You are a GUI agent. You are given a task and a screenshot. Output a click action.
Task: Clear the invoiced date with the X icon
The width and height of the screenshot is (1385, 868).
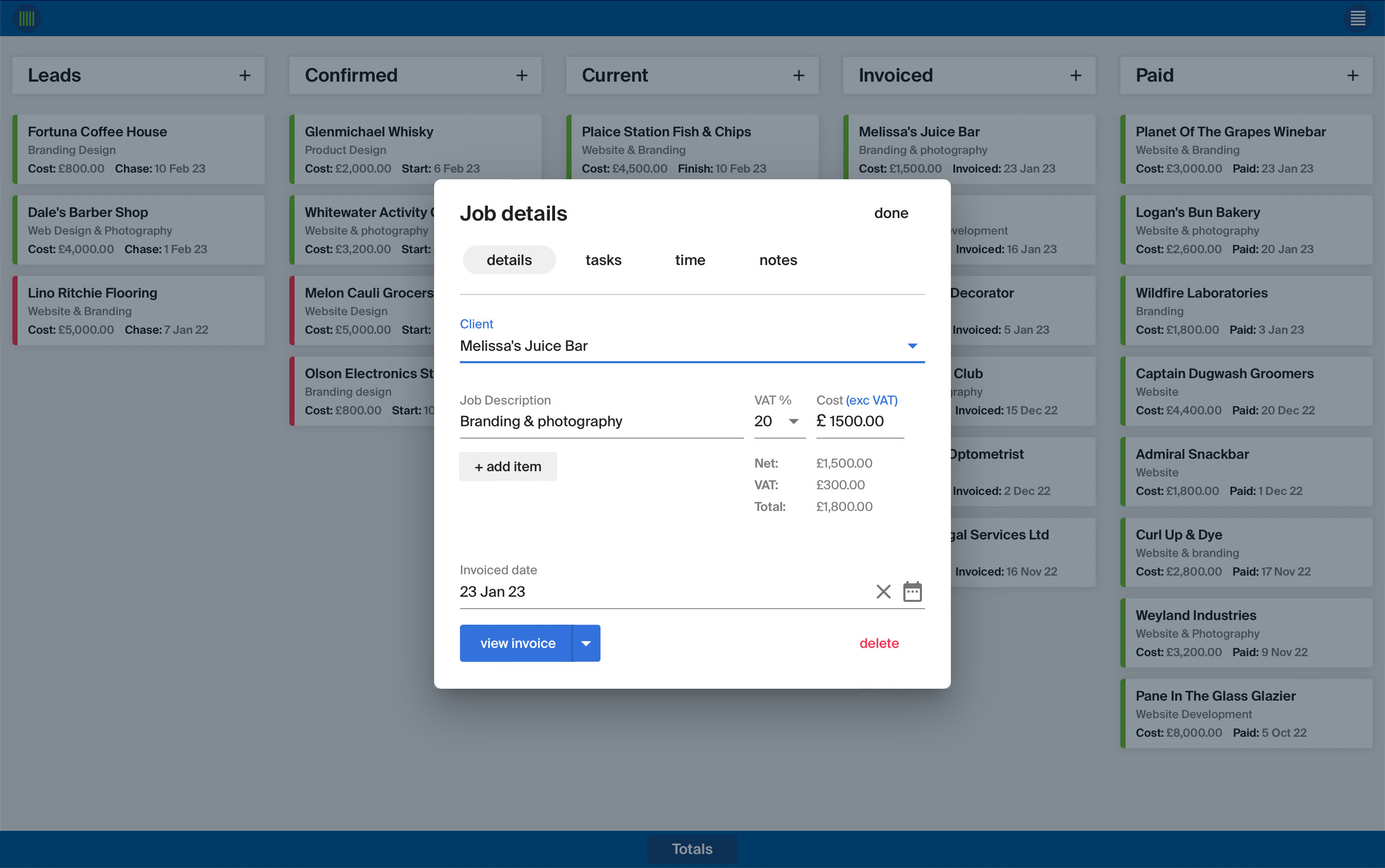click(x=883, y=591)
